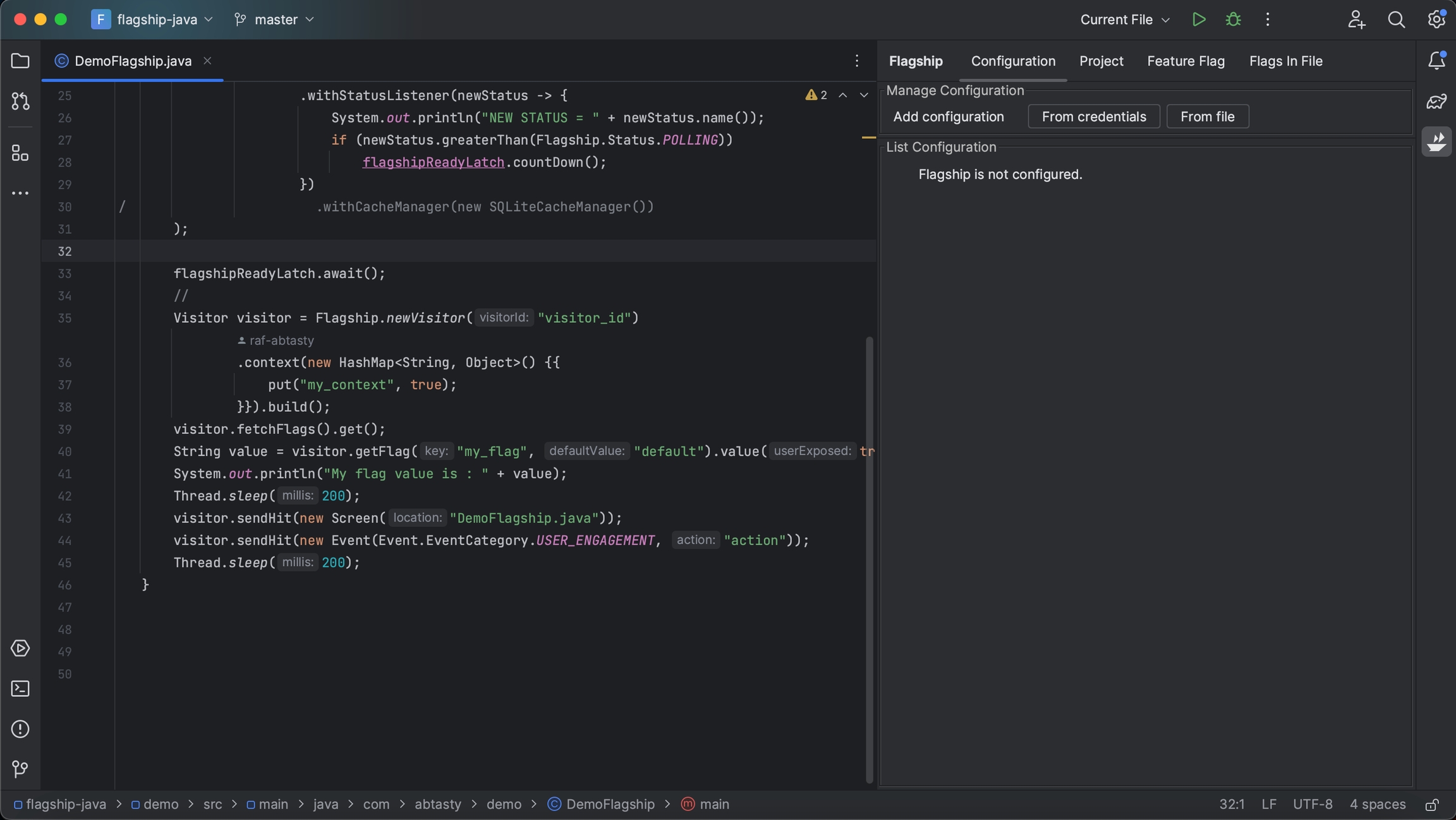This screenshot has height=820, width=1456.
Task: Open the Notifications bell icon
Action: [1436, 61]
